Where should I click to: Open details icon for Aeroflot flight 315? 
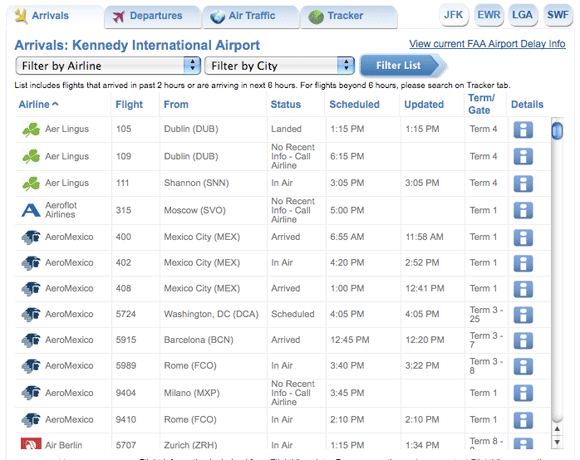523,210
